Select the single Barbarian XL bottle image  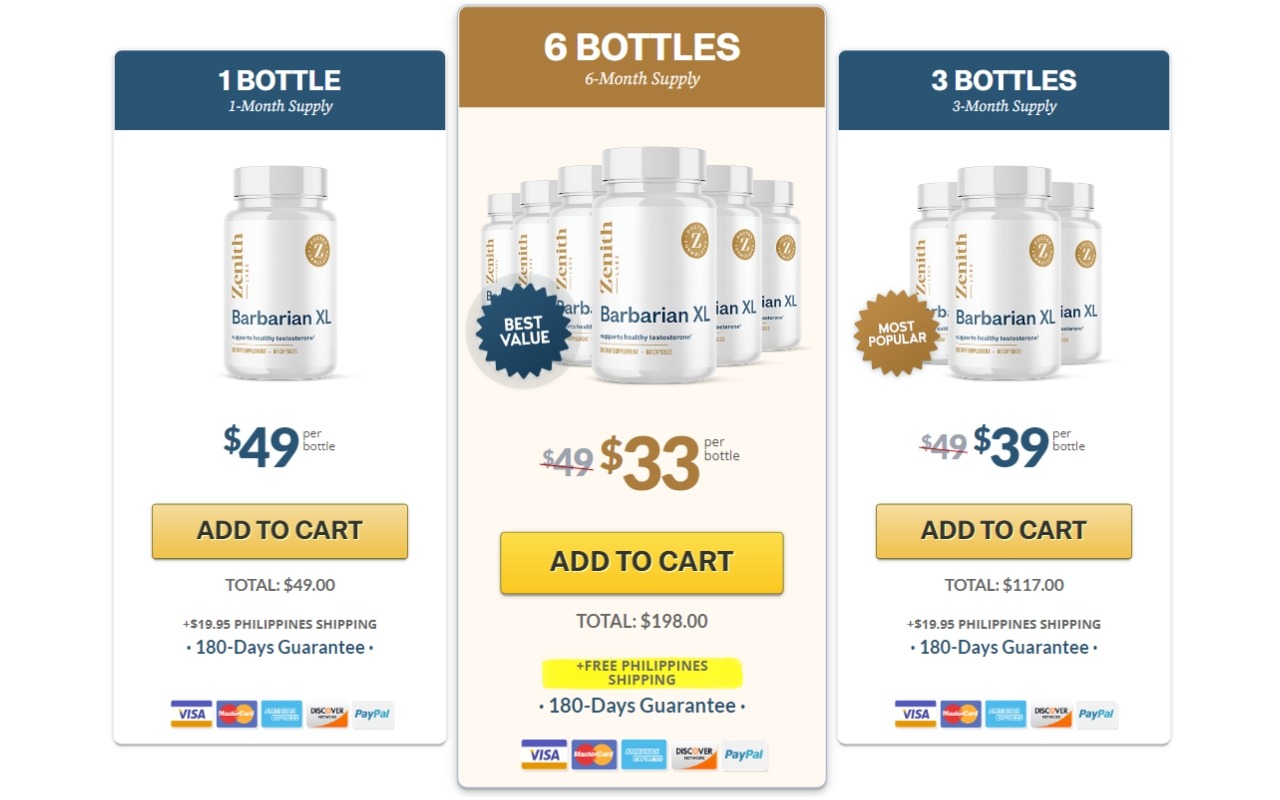[x=280, y=273]
